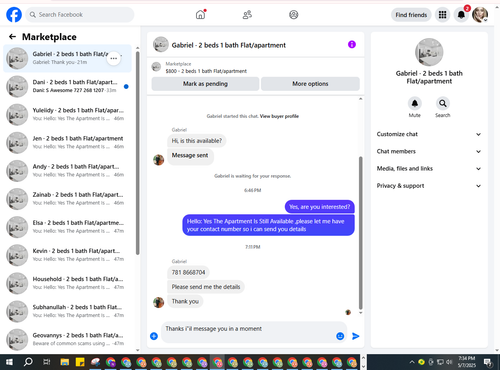
Task: Open Sticky Notes on the taskbar
Action: (80, 362)
